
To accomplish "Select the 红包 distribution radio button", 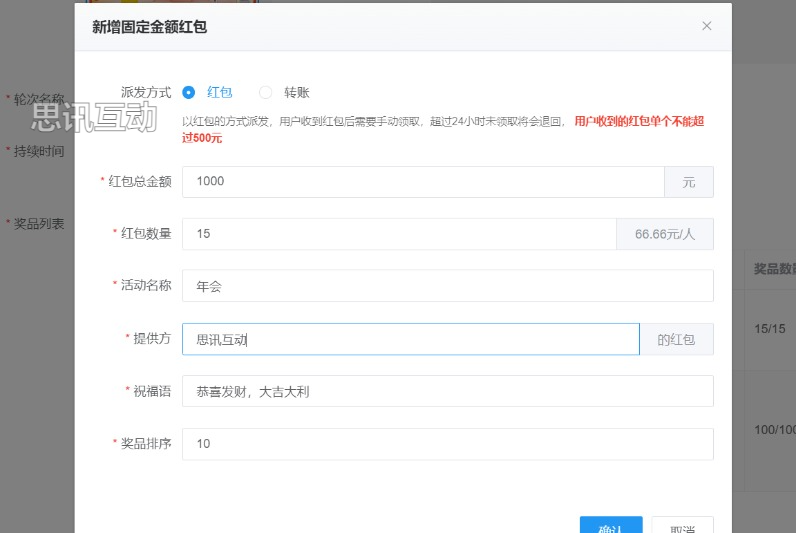I will click(x=189, y=92).
